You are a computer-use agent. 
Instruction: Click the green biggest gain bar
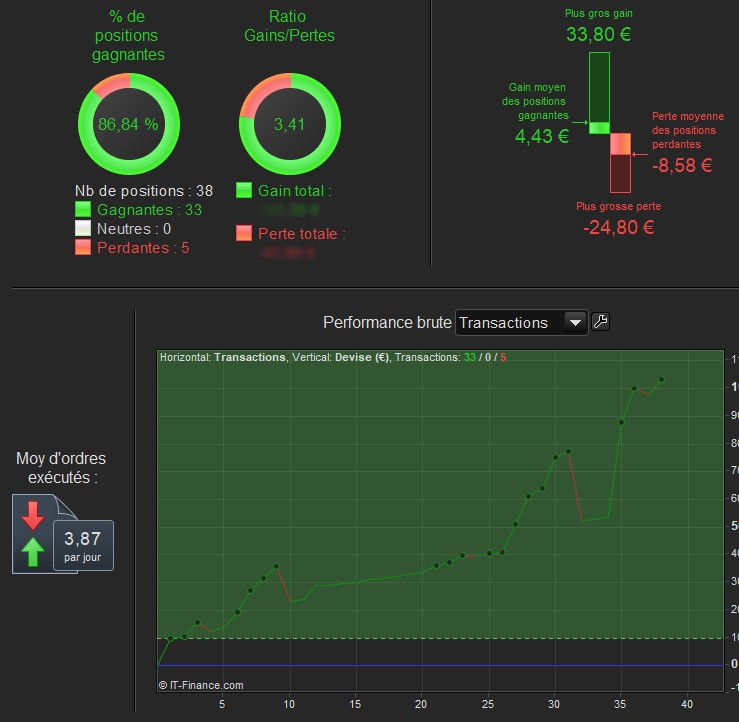599,93
